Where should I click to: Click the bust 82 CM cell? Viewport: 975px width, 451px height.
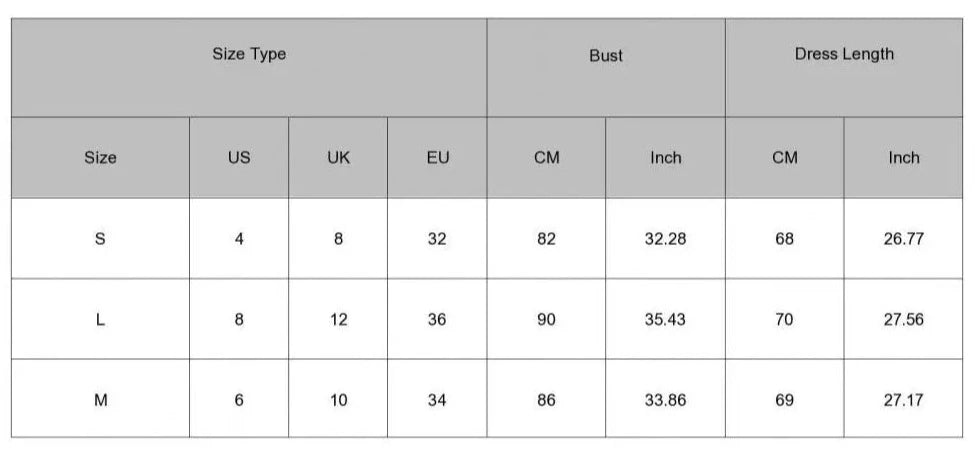pos(546,239)
